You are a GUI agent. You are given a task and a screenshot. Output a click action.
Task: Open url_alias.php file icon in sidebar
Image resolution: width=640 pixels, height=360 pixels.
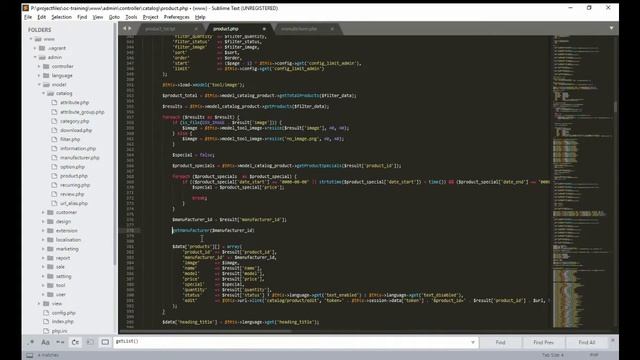coord(54,203)
